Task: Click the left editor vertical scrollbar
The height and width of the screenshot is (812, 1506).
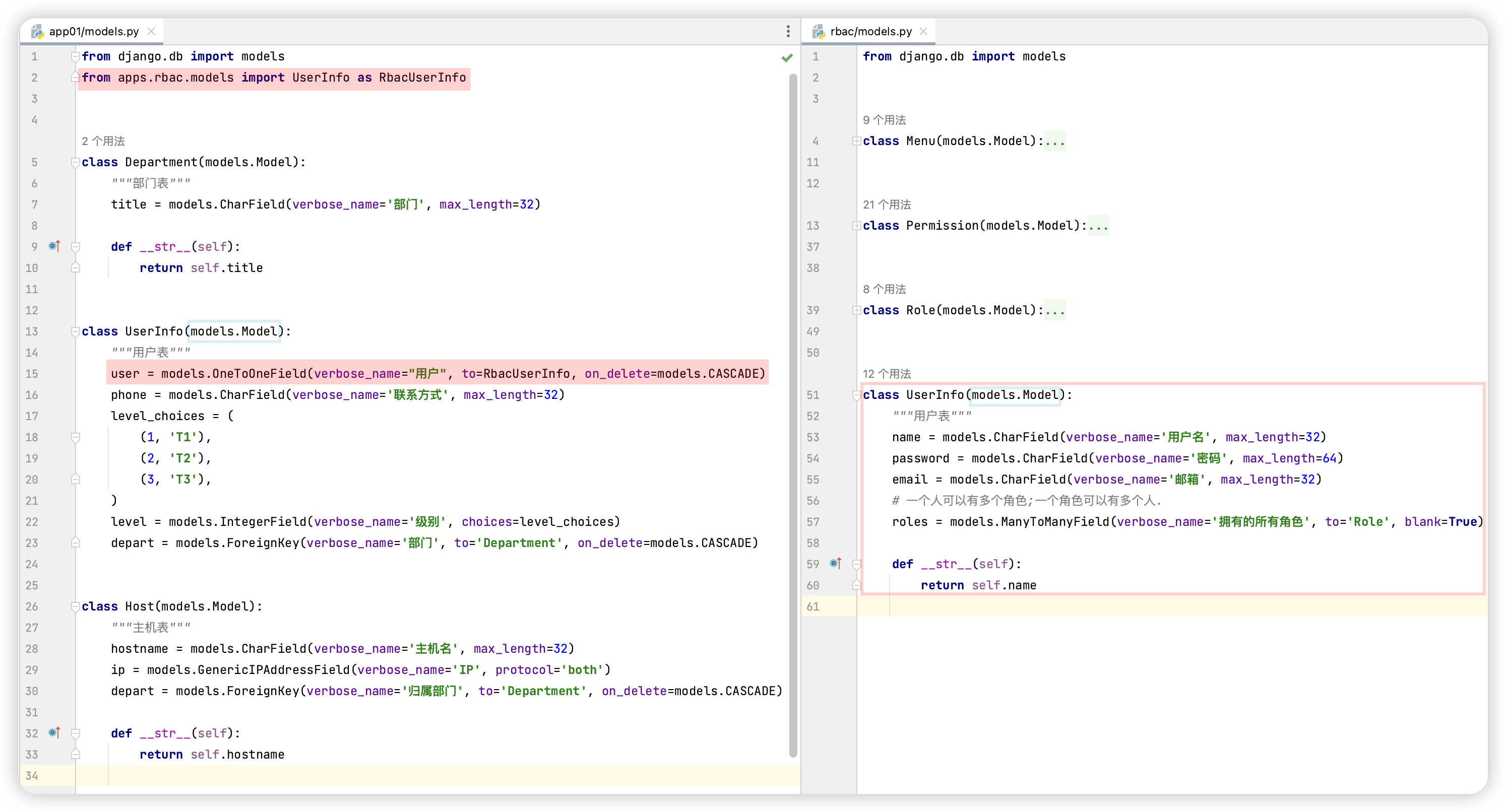Action: click(793, 409)
